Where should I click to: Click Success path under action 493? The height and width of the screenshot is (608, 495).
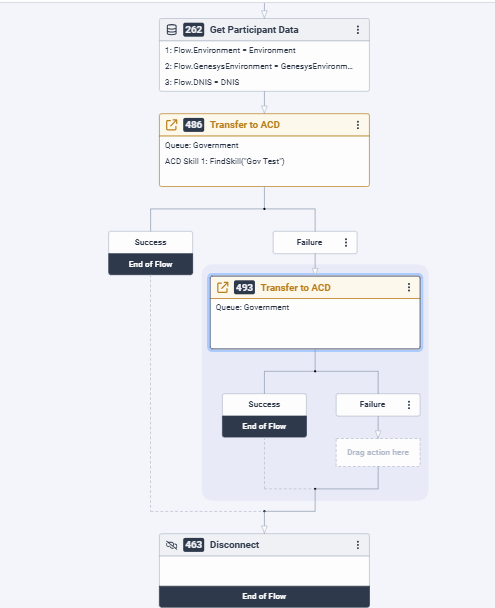264,404
